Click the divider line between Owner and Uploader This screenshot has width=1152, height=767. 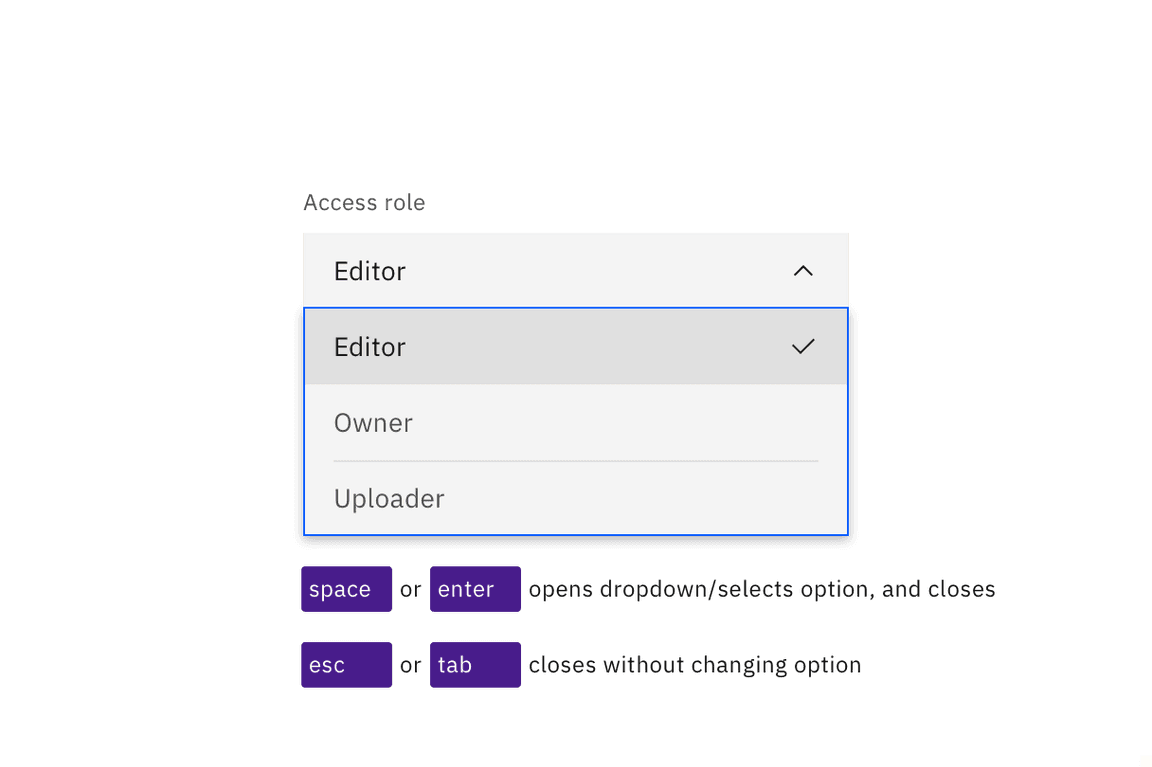tap(575, 461)
